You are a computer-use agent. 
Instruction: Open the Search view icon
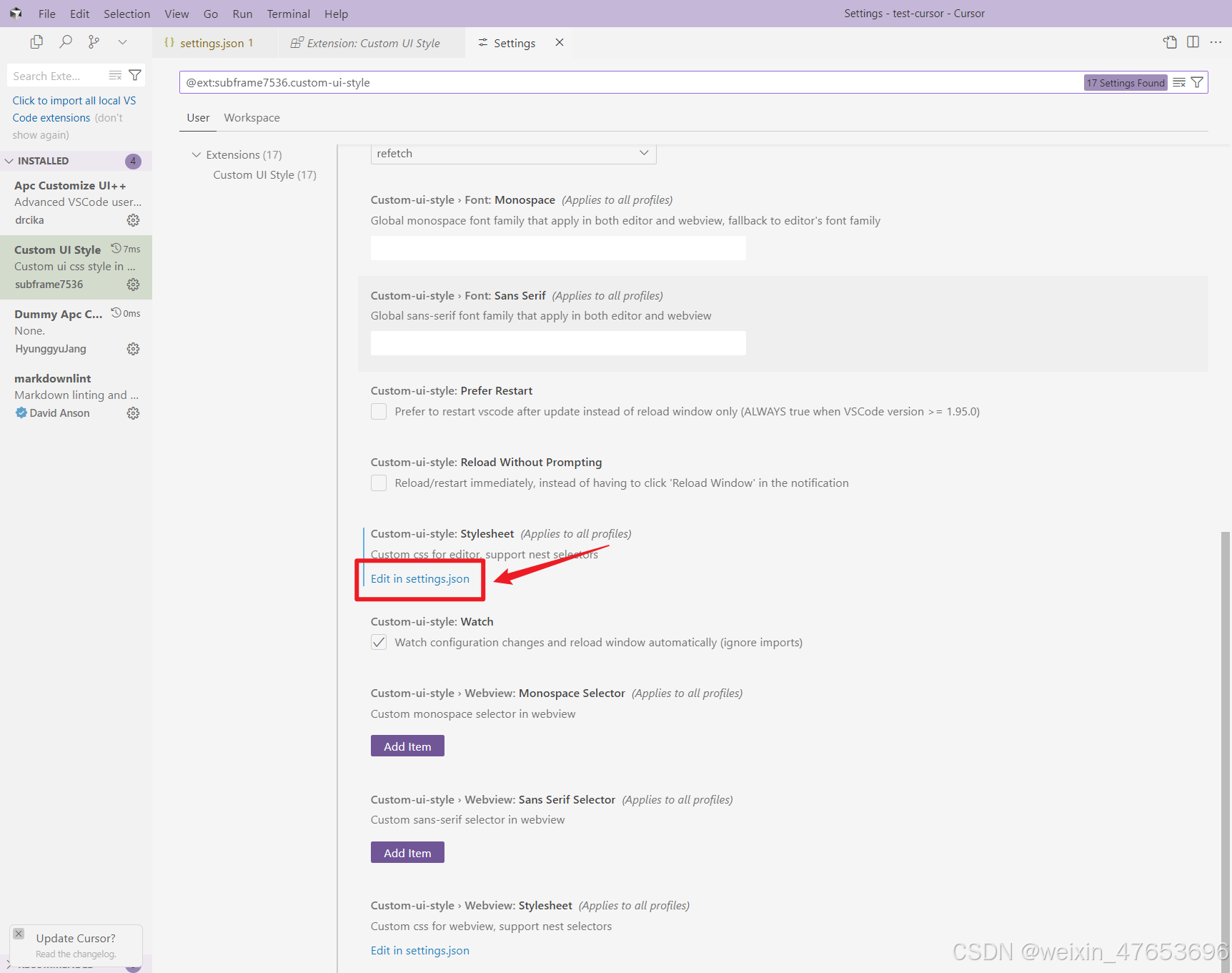[66, 42]
